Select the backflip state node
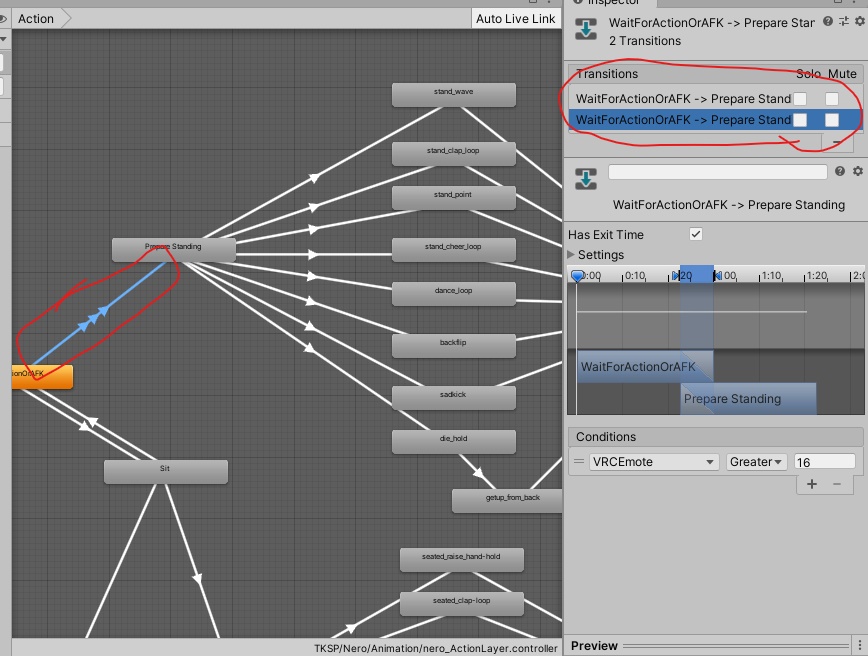868x656 pixels. [x=453, y=345]
